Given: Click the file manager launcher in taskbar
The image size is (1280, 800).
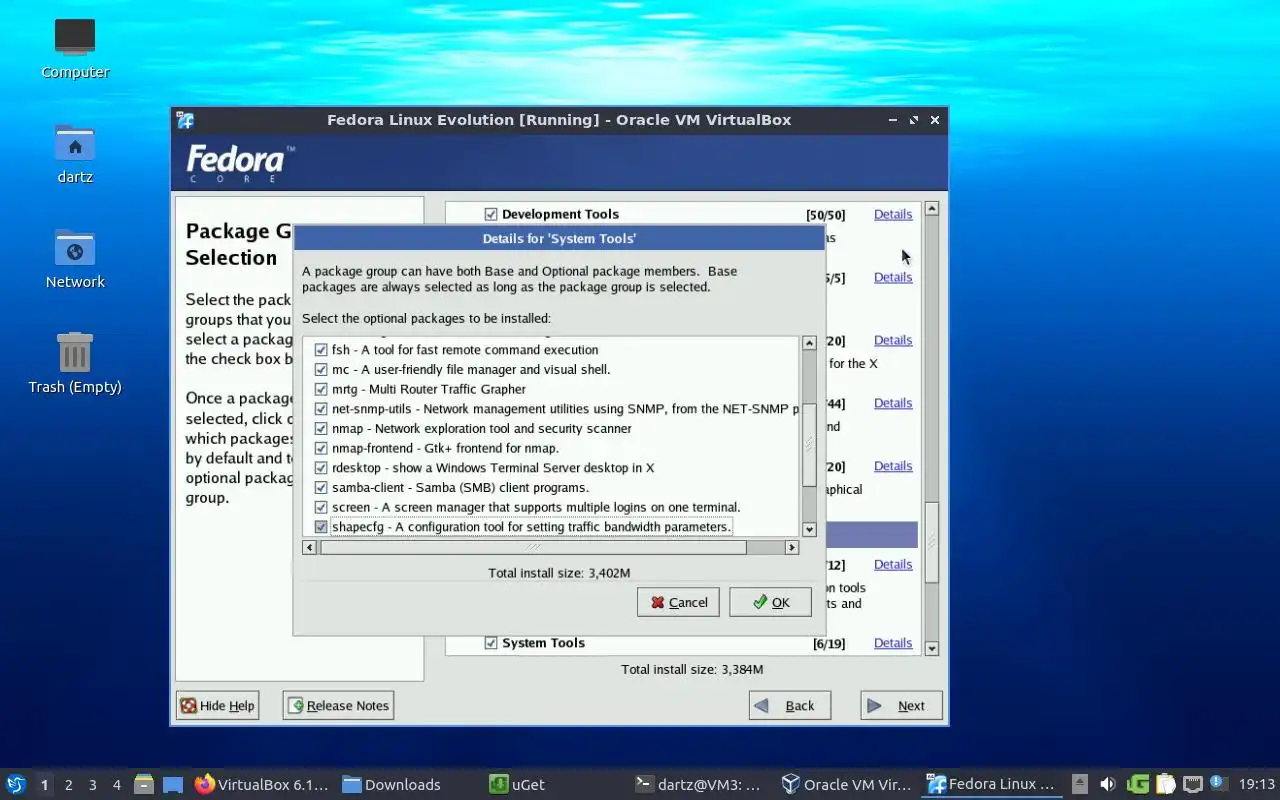Looking at the screenshot, I should pos(144,784).
